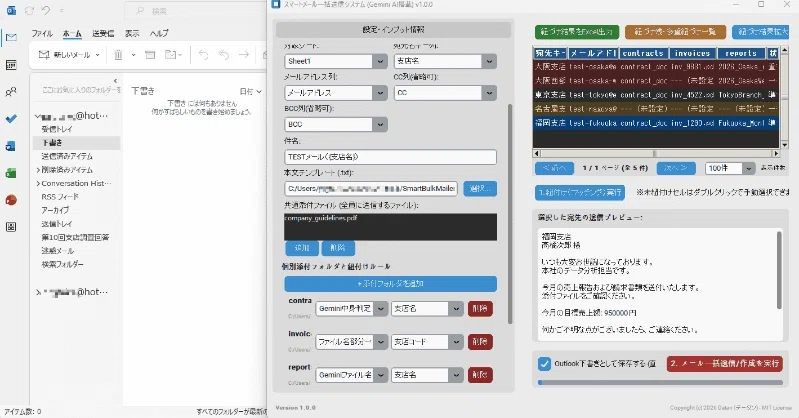
Task: Expand the Conversation History folder
Action: tap(38, 183)
